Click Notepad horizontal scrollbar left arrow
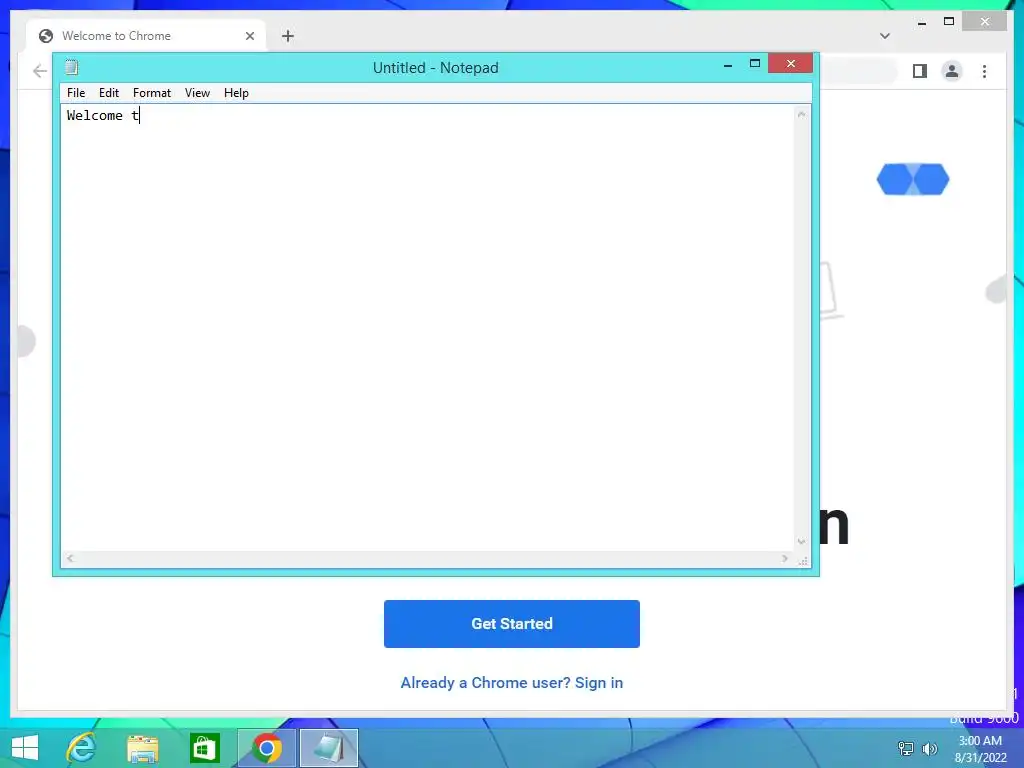Viewport: 1024px width, 768px height. point(70,558)
